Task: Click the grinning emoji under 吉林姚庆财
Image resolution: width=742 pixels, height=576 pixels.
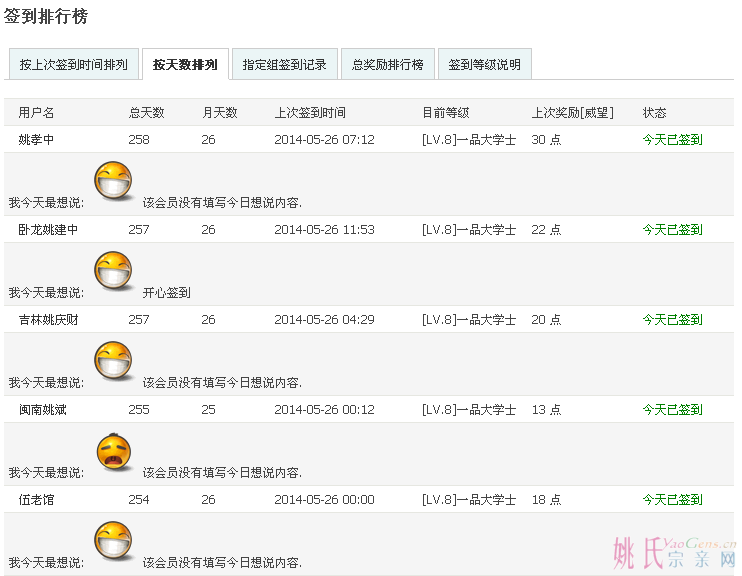Action: pyautogui.click(x=113, y=362)
